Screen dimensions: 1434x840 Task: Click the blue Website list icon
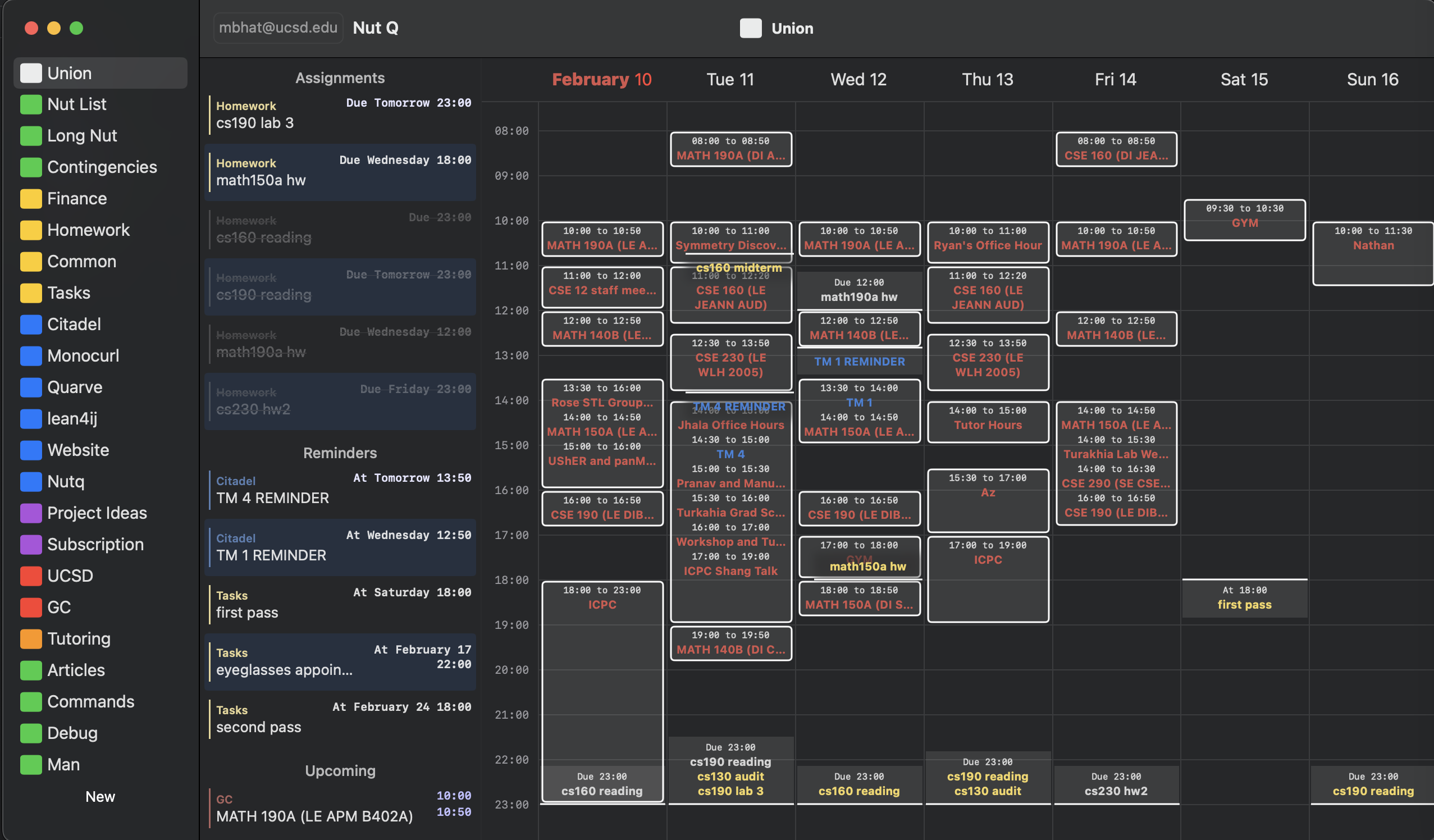(x=31, y=450)
